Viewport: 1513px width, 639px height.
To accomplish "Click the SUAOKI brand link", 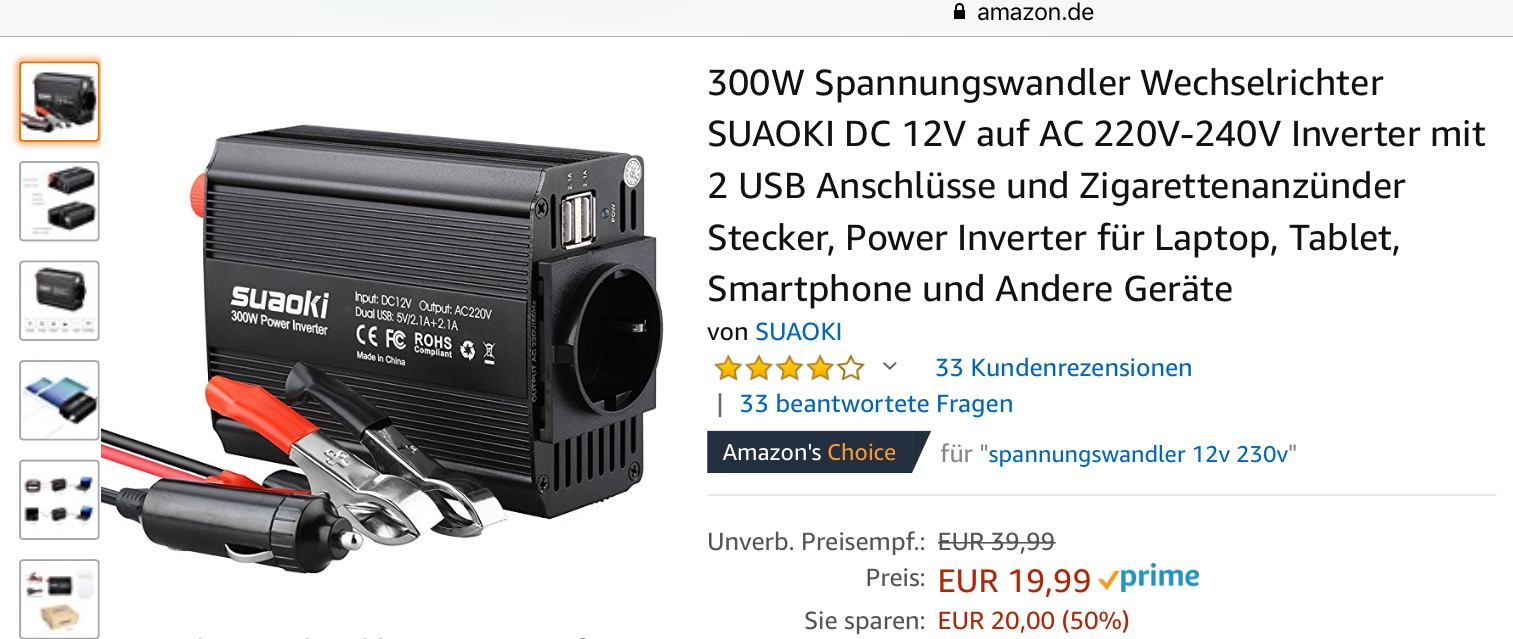I will 798,332.
